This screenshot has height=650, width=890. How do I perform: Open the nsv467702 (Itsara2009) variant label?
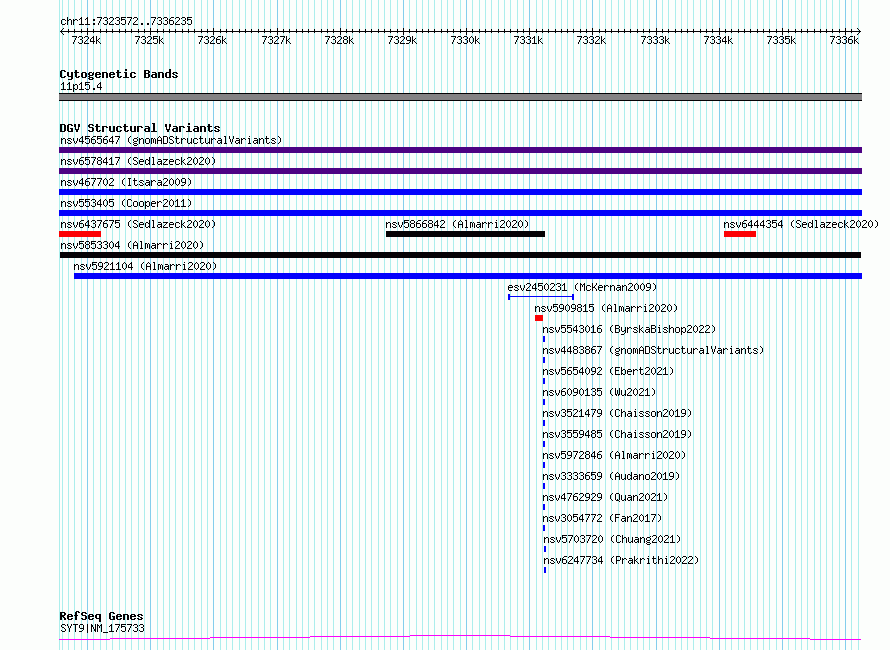(126, 182)
